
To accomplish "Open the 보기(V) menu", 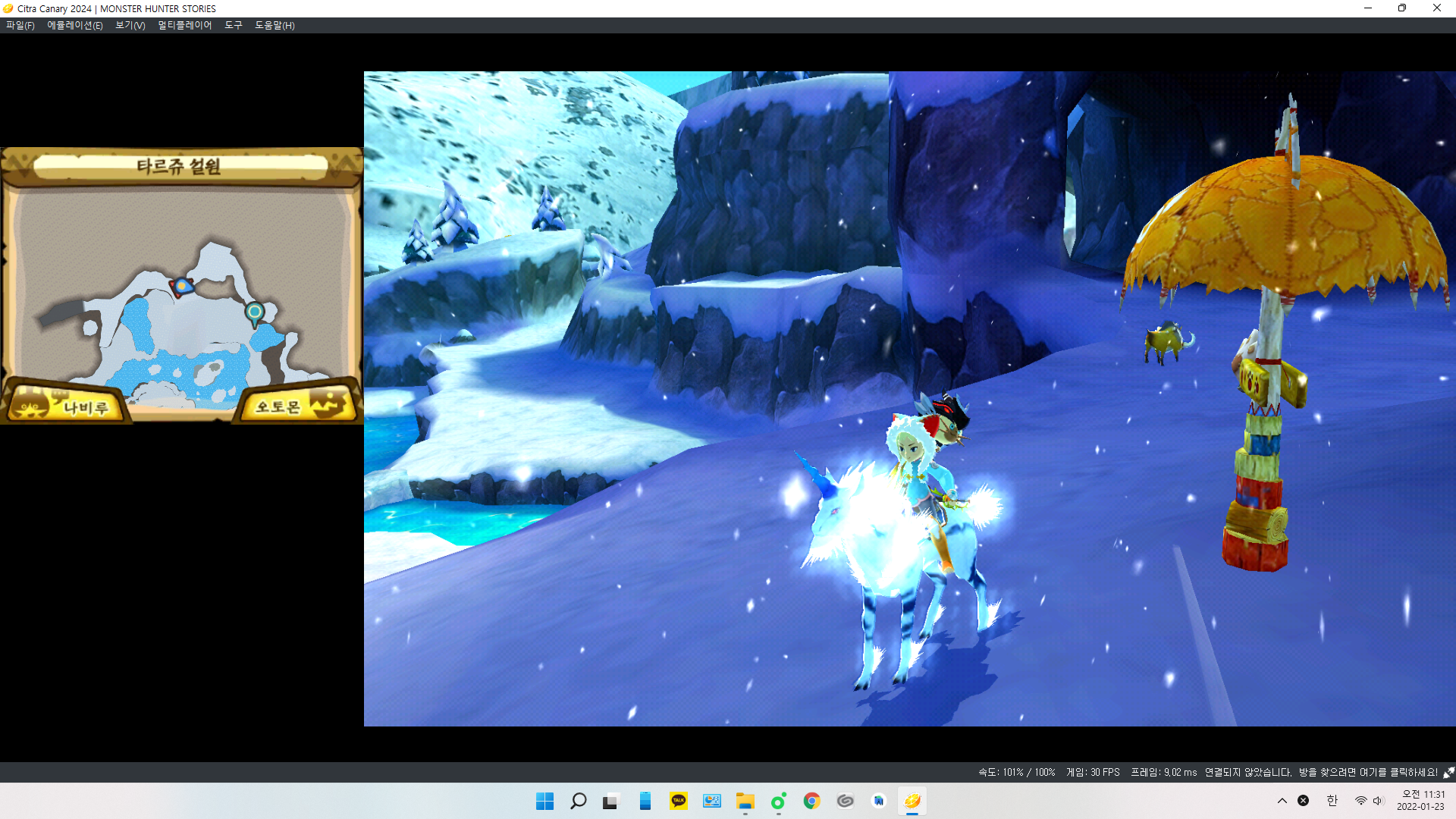I will 130,25.
